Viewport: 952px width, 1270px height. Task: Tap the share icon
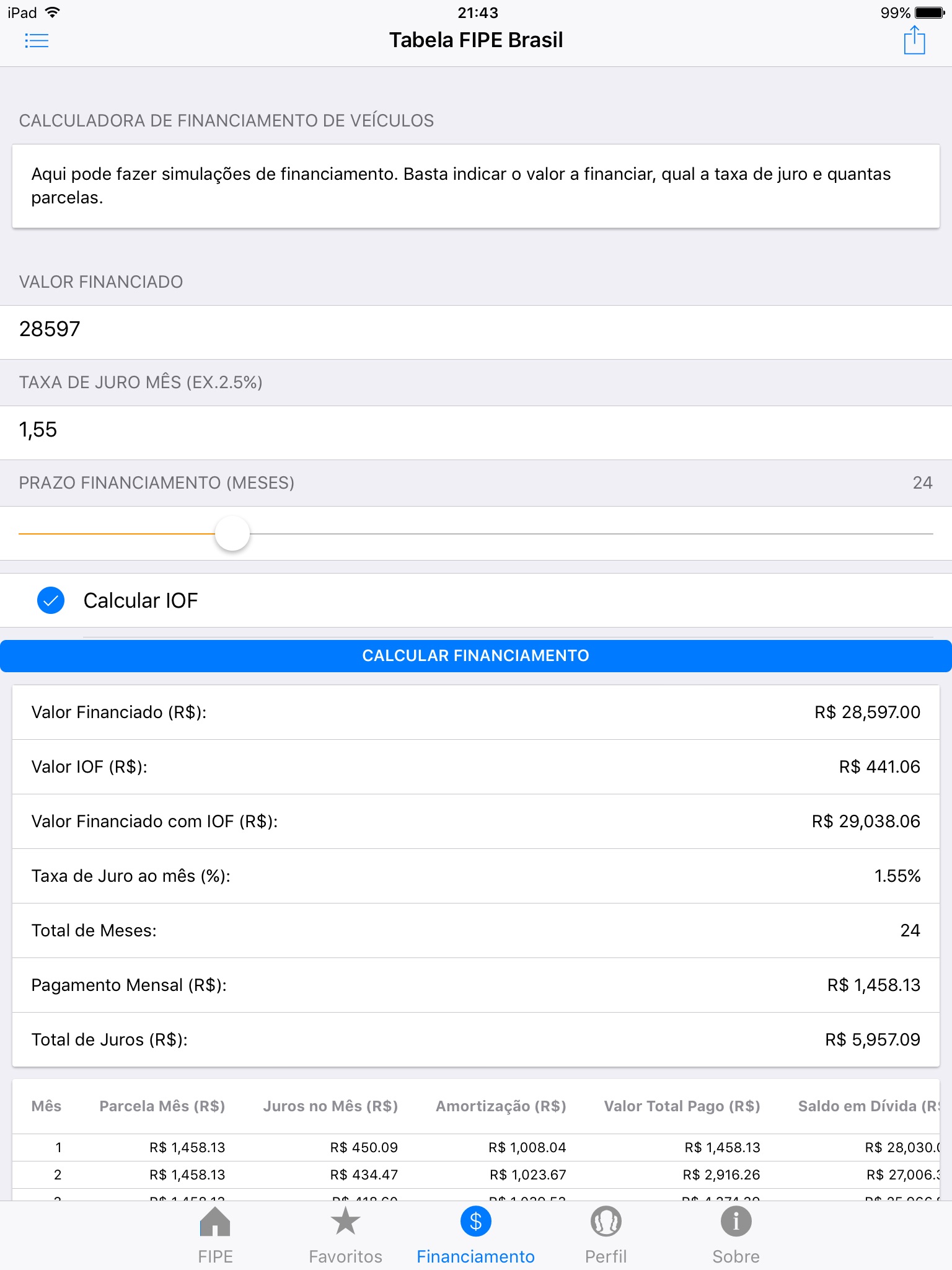click(x=914, y=40)
